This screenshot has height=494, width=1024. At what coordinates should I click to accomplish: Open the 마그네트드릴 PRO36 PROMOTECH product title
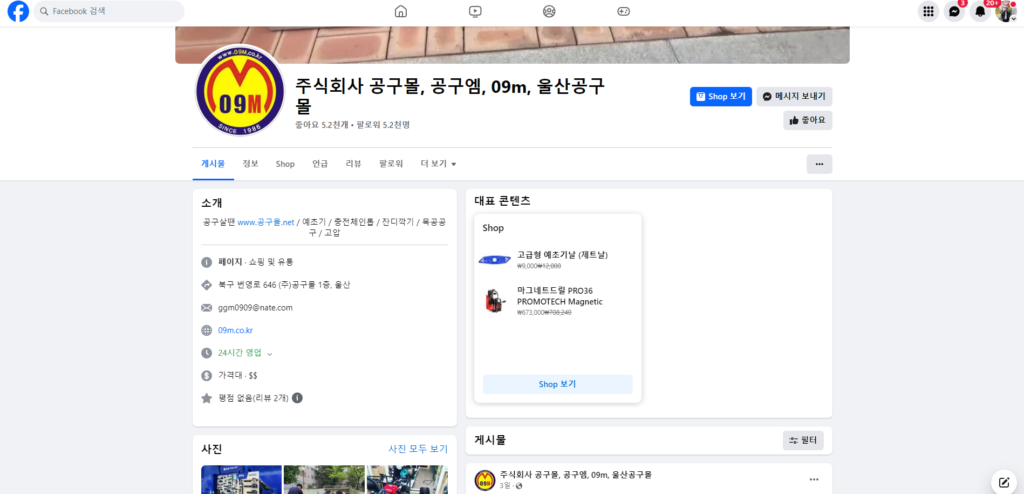(x=560, y=296)
